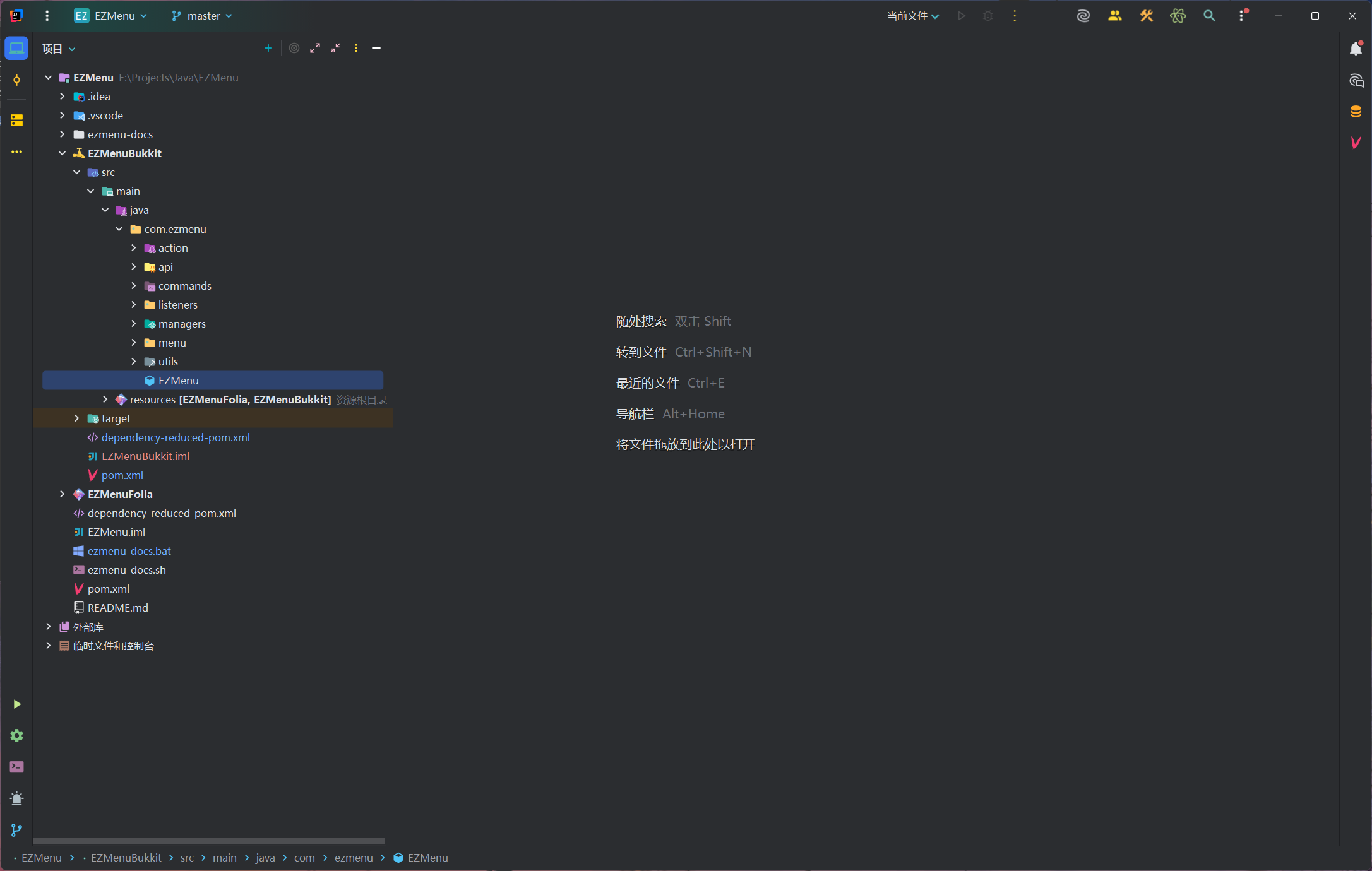Hide the project tool window
This screenshot has height=871, width=1372.
(376, 48)
